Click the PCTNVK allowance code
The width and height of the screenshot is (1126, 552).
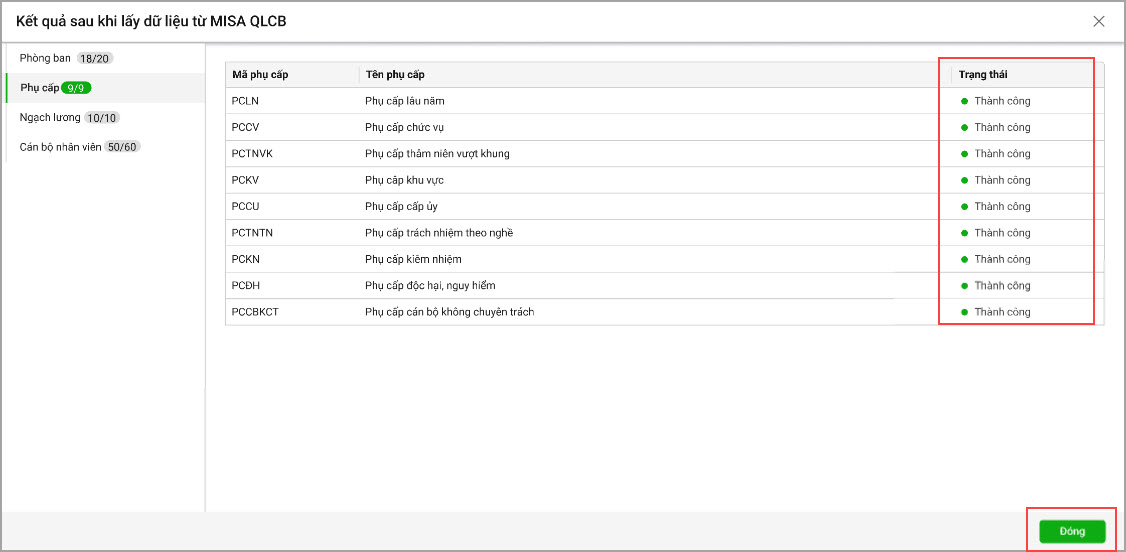(252, 154)
